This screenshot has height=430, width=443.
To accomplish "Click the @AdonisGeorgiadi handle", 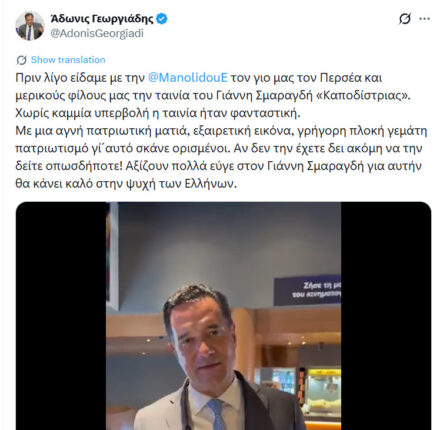I will tap(97, 33).
